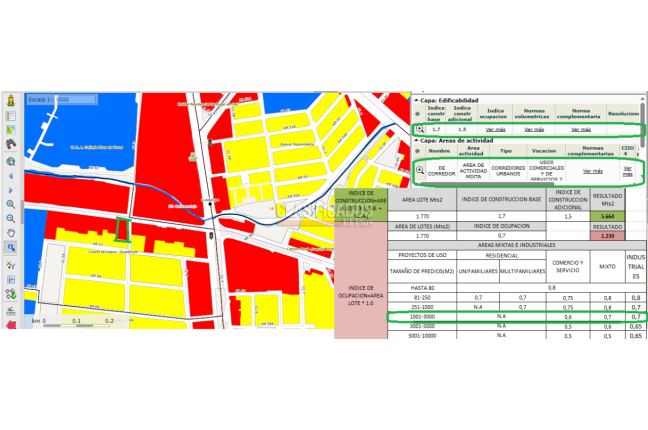Click the 5.664 green result cell
Screen dimensions: 648x430
tap(608, 216)
